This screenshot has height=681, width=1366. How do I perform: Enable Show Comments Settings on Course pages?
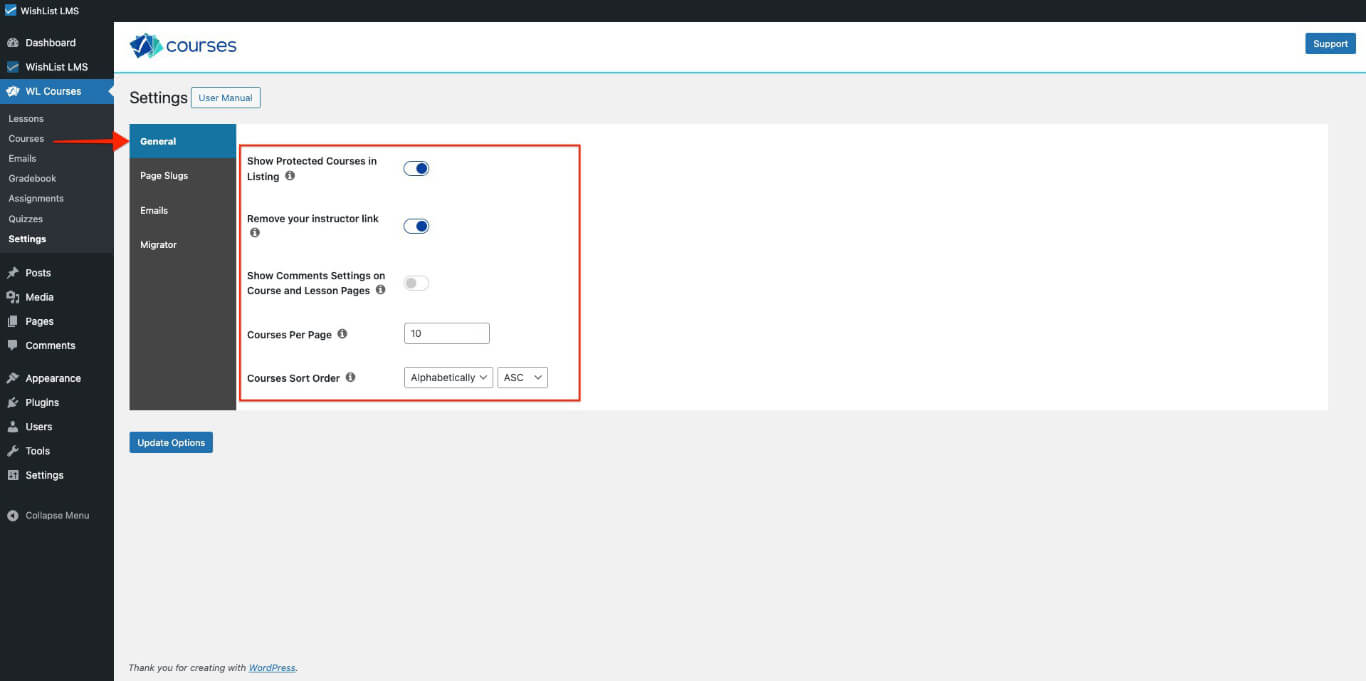[416, 283]
